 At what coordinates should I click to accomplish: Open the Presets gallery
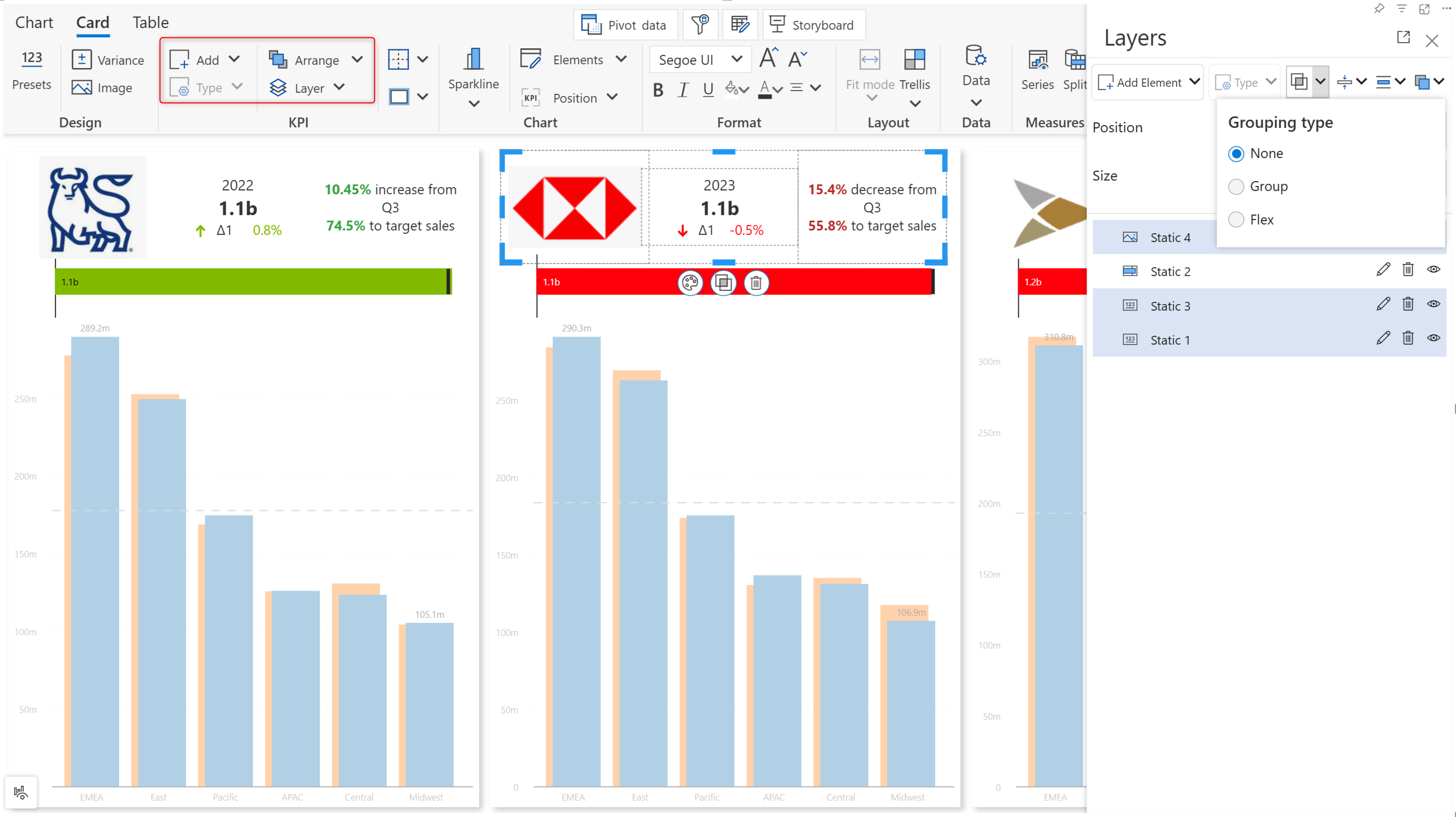click(x=32, y=70)
